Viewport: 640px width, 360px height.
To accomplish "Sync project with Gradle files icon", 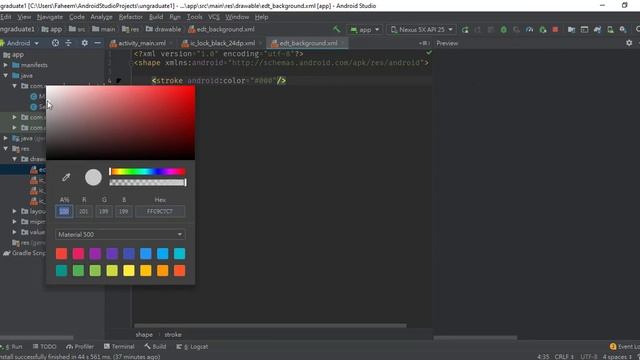I will [597, 29].
